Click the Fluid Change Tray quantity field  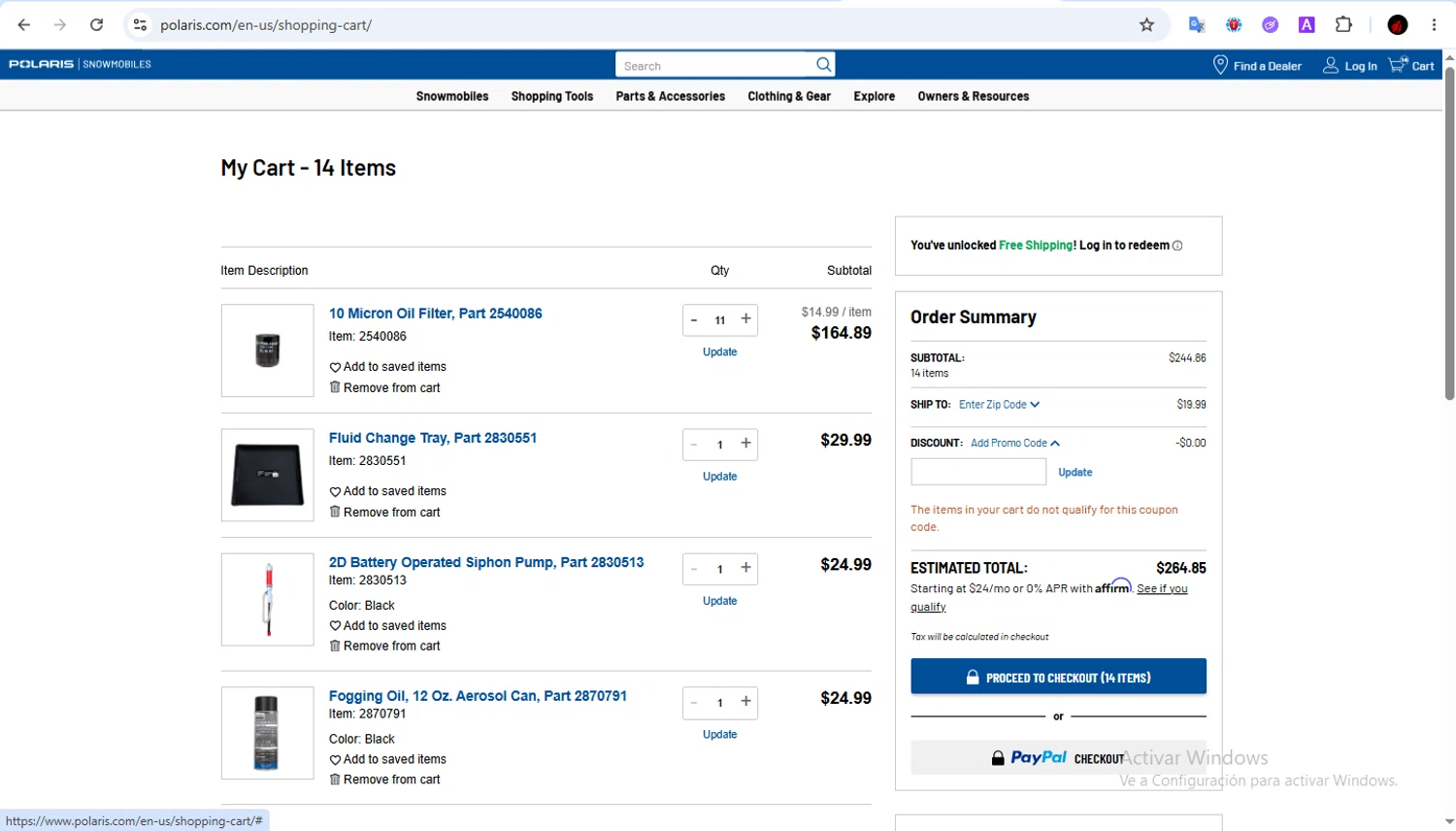[x=720, y=444]
